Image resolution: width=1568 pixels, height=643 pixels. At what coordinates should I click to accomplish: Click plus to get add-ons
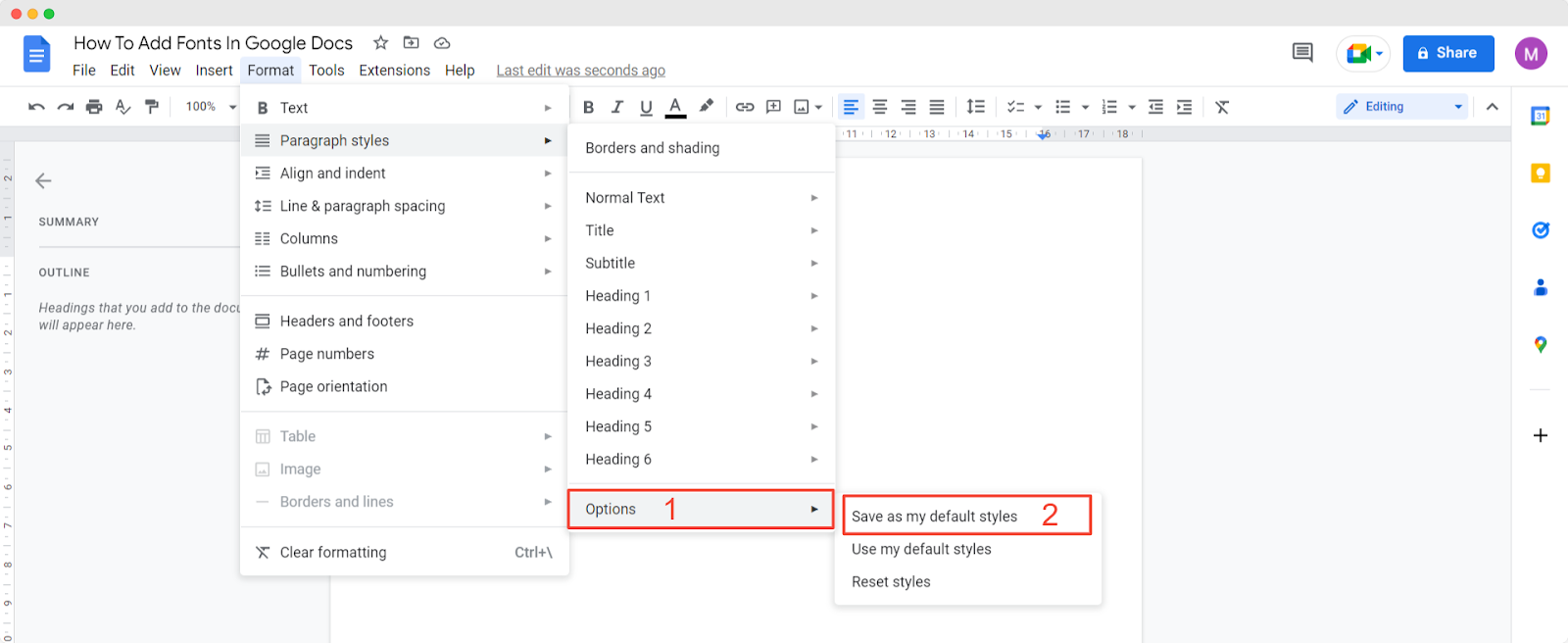(1540, 435)
